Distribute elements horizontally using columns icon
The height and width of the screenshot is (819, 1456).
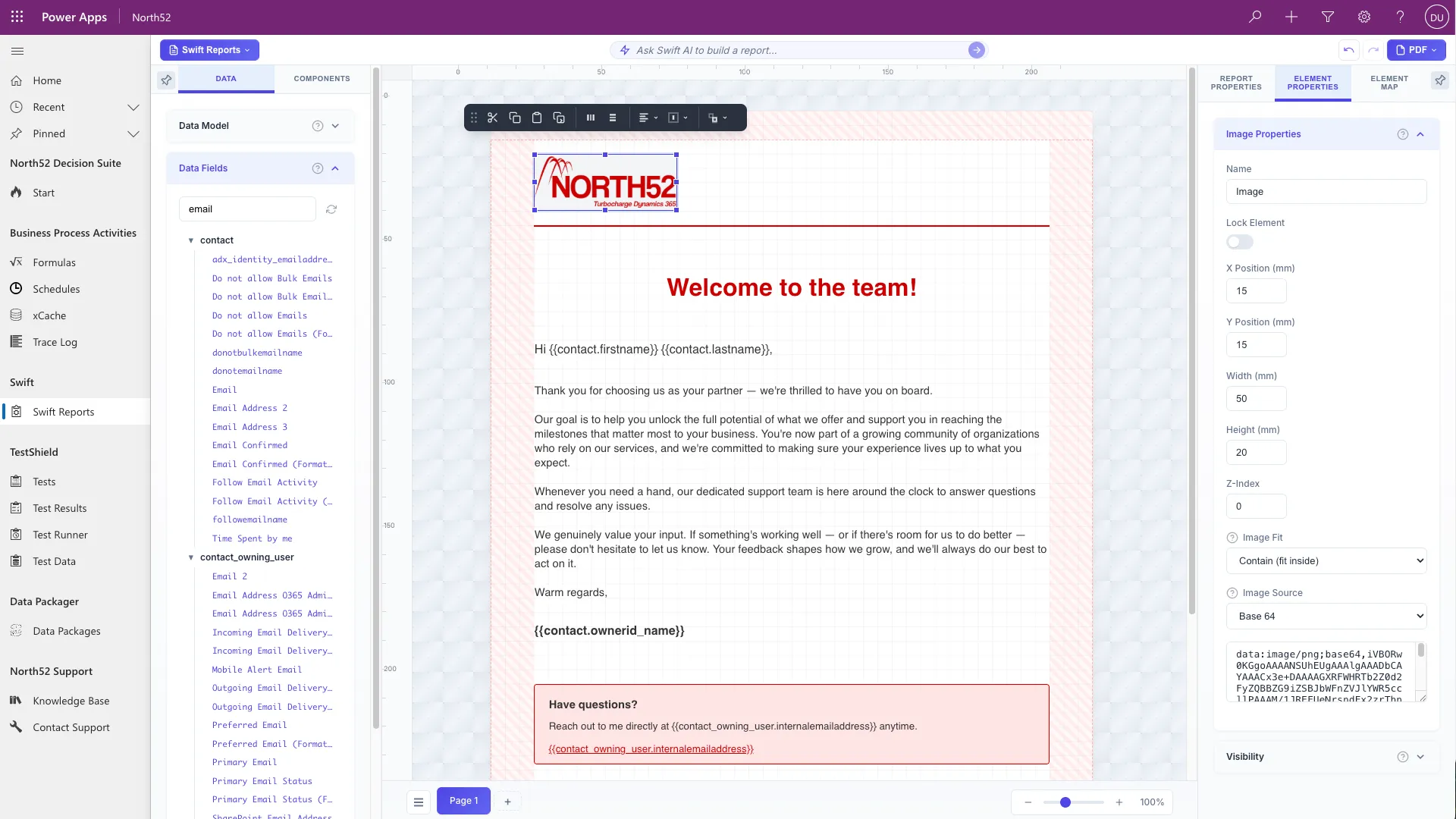[591, 118]
